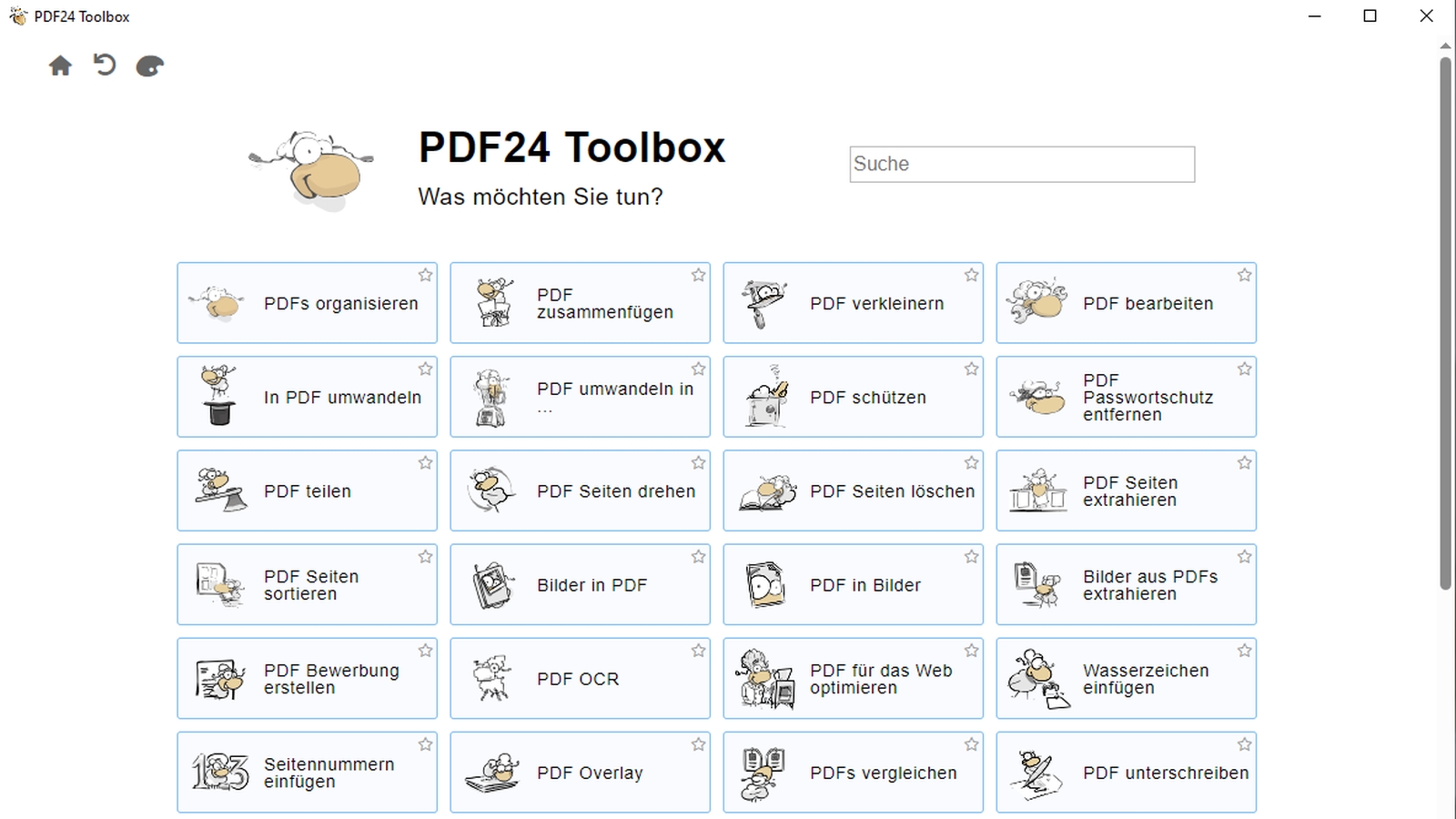The width and height of the screenshot is (1456, 819).
Task: Open recent files via the history icon
Action: [x=104, y=65]
